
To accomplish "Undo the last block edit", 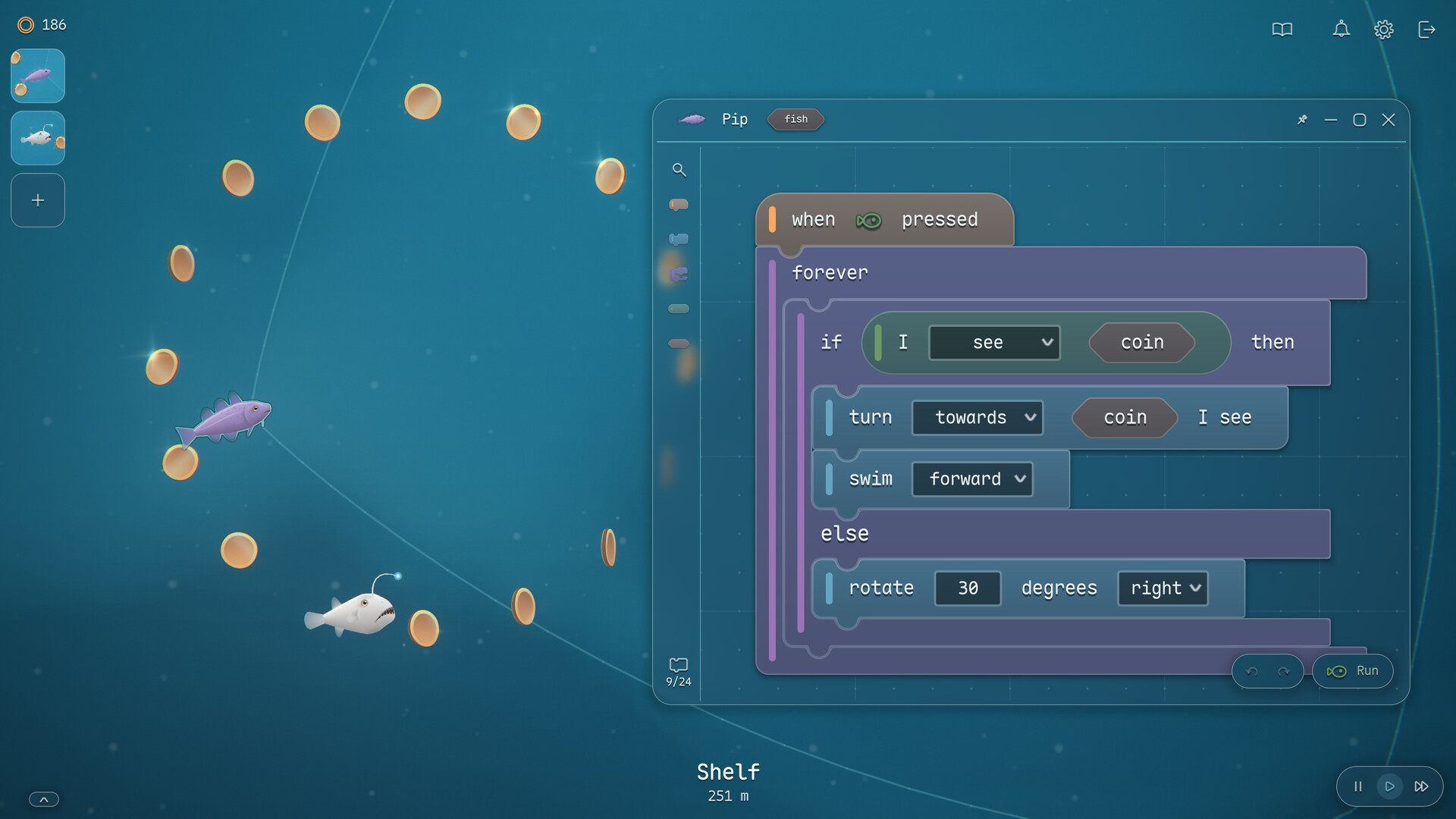I will point(1251,671).
